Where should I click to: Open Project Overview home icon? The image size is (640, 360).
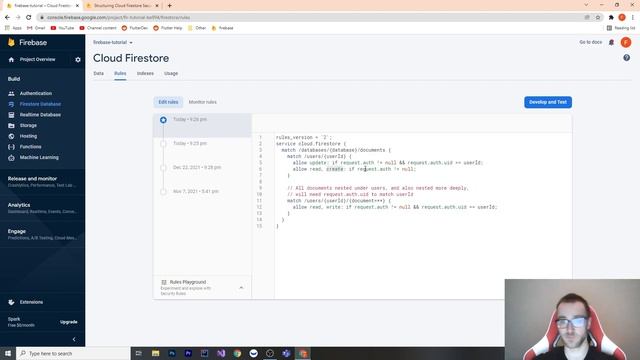coord(11,60)
